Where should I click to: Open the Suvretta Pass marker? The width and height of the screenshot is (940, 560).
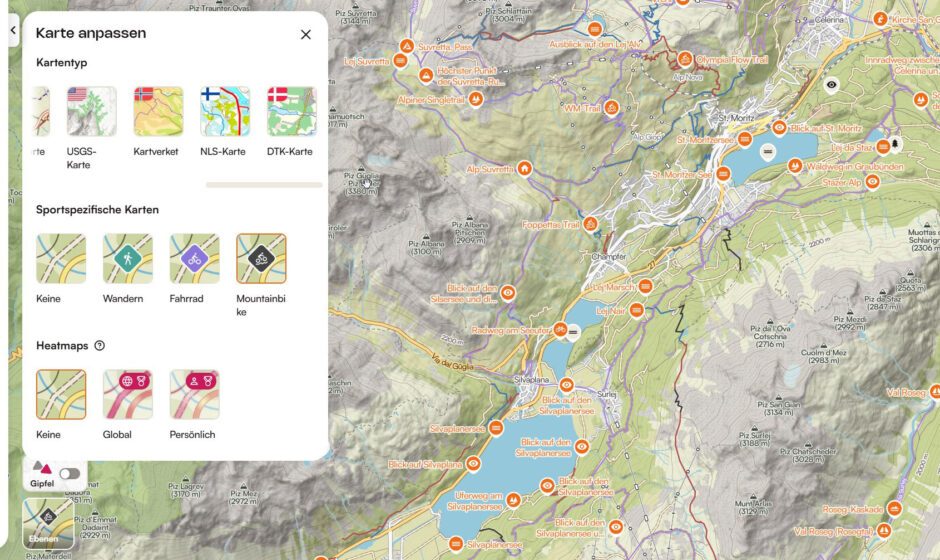coord(407,46)
